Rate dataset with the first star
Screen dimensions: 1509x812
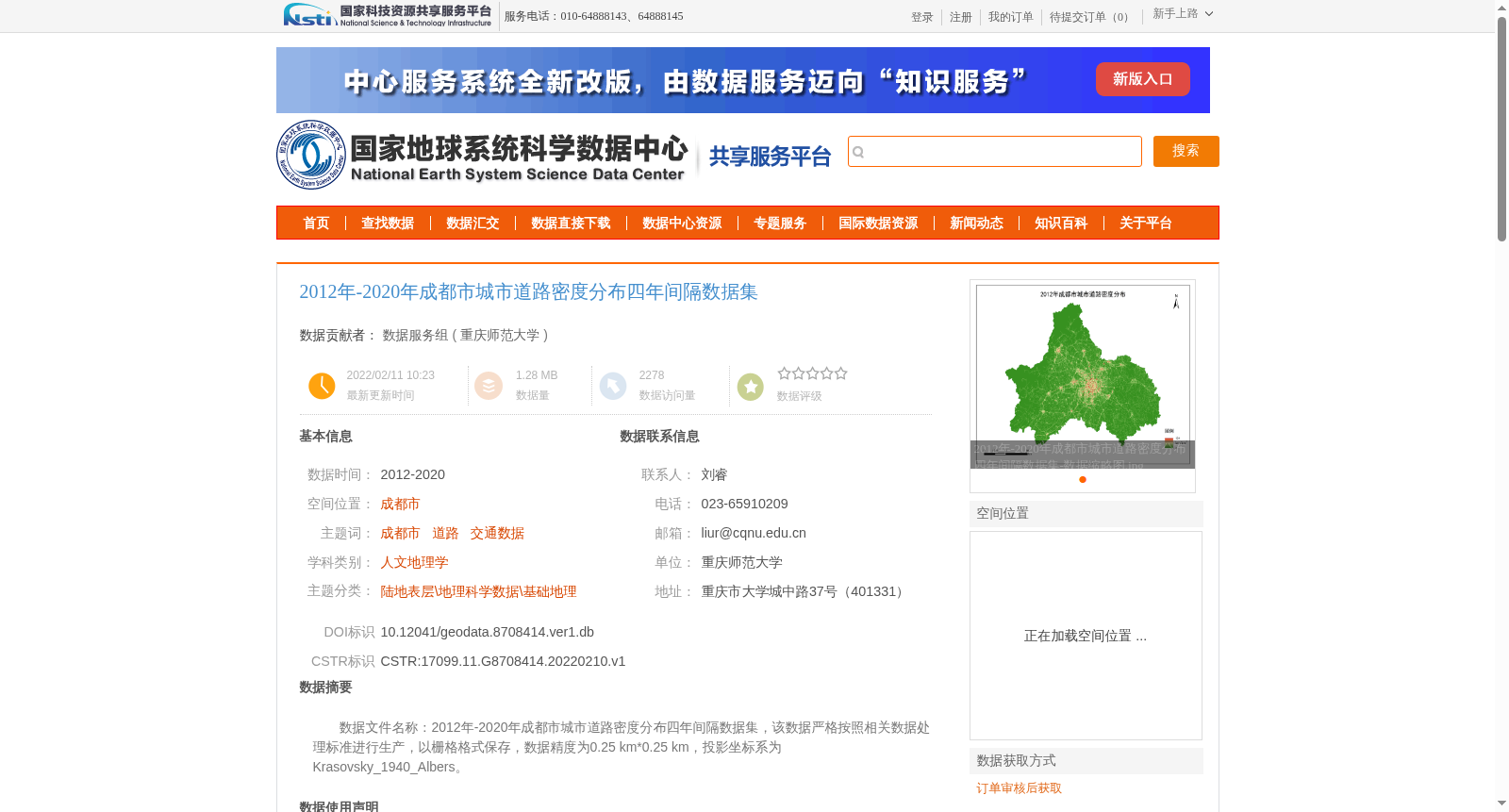click(x=784, y=373)
